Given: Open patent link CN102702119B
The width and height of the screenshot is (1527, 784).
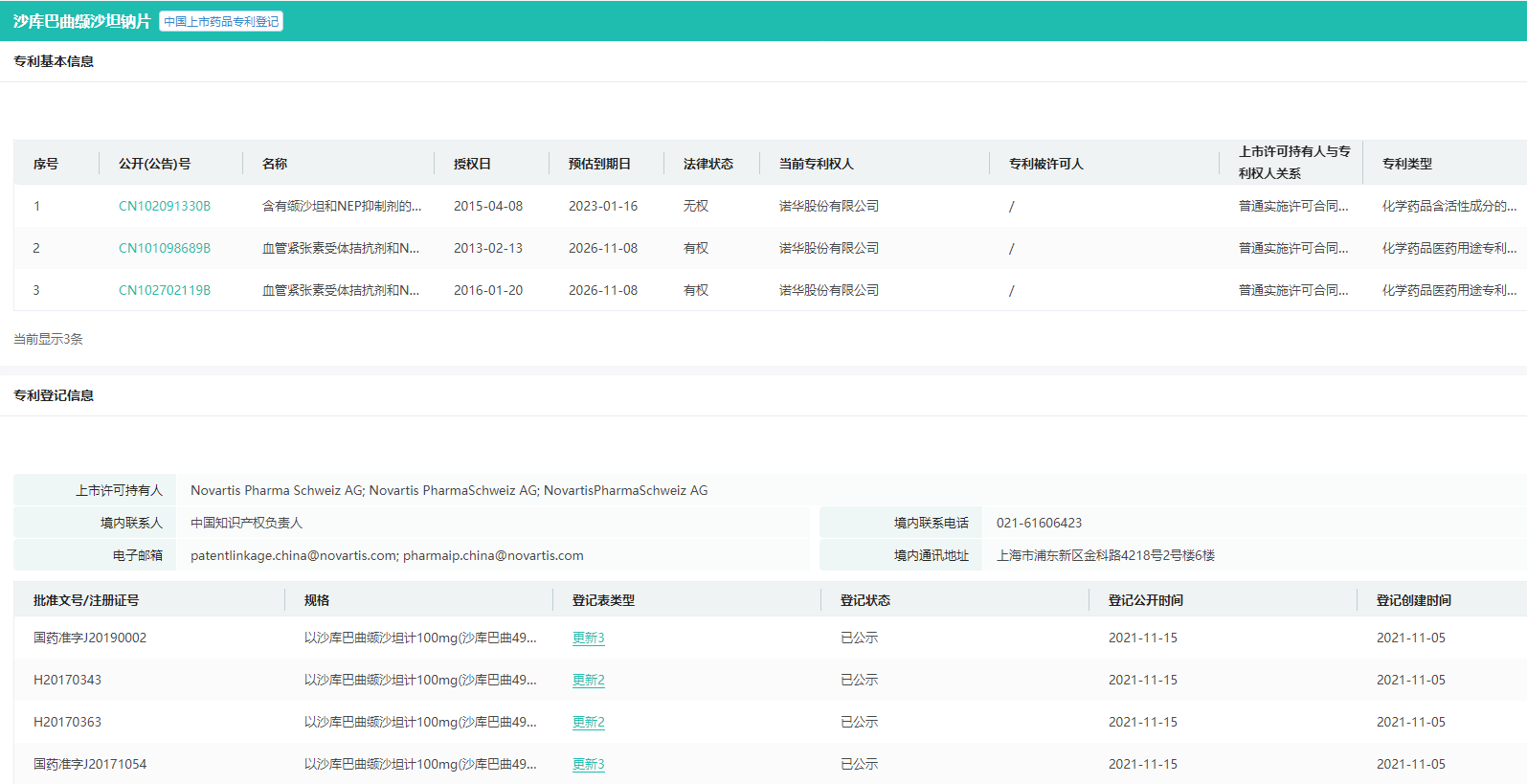Looking at the screenshot, I should [x=164, y=290].
